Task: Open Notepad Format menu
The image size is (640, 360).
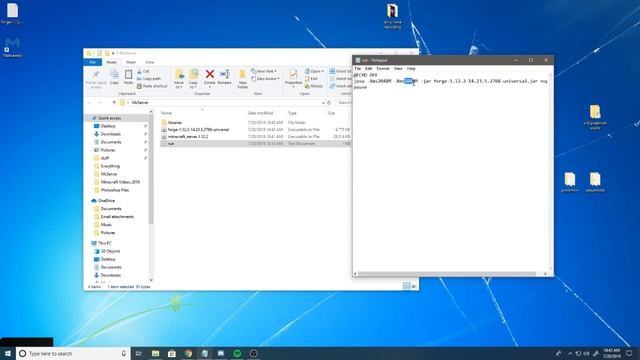Action: click(383, 69)
